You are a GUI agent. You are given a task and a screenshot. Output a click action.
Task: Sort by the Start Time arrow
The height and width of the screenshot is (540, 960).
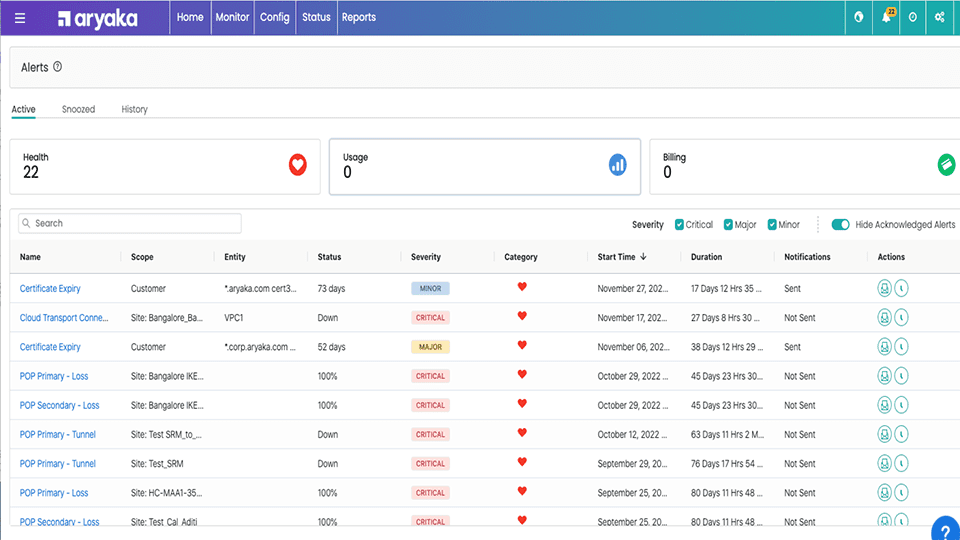coord(643,257)
